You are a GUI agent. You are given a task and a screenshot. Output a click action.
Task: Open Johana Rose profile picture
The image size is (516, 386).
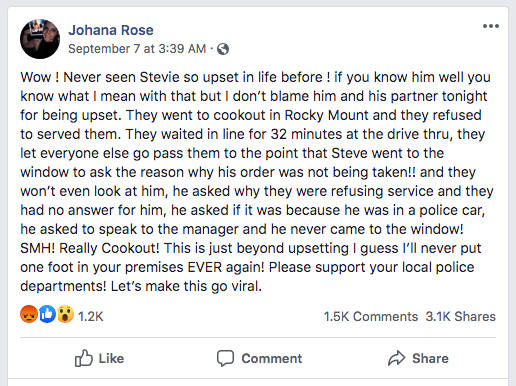pyautogui.click(x=40, y=39)
